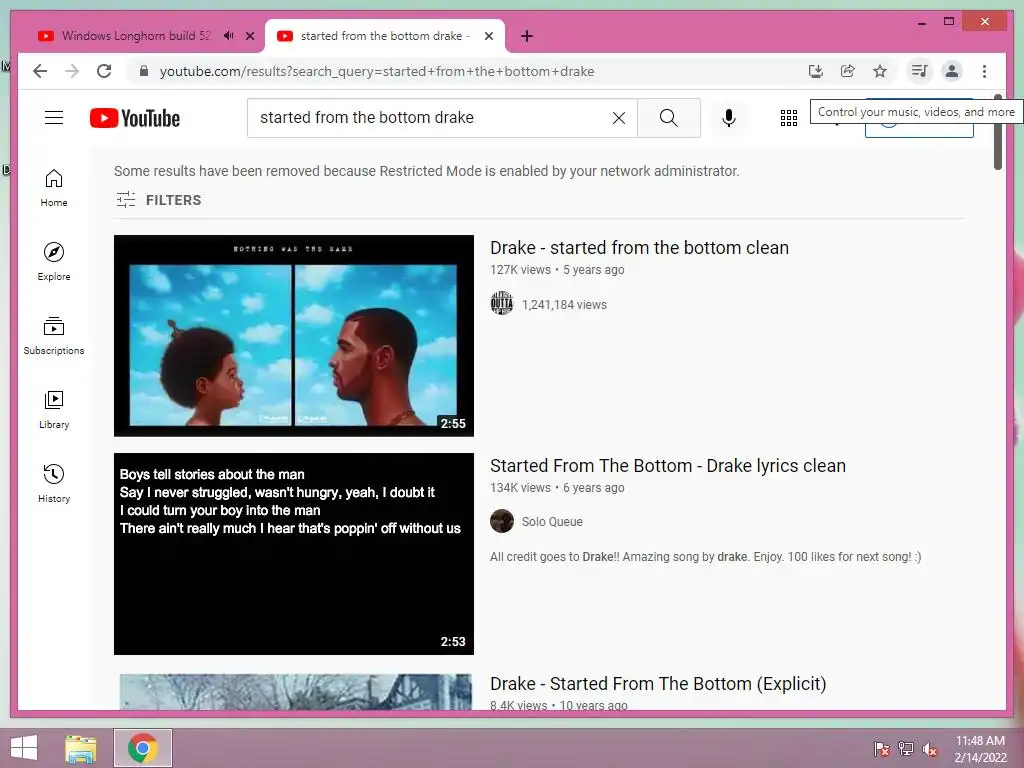Viewport: 1024px width, 768px height.
Task: Open the YouTube hamburger guide menu
Action: pos(54,118)
